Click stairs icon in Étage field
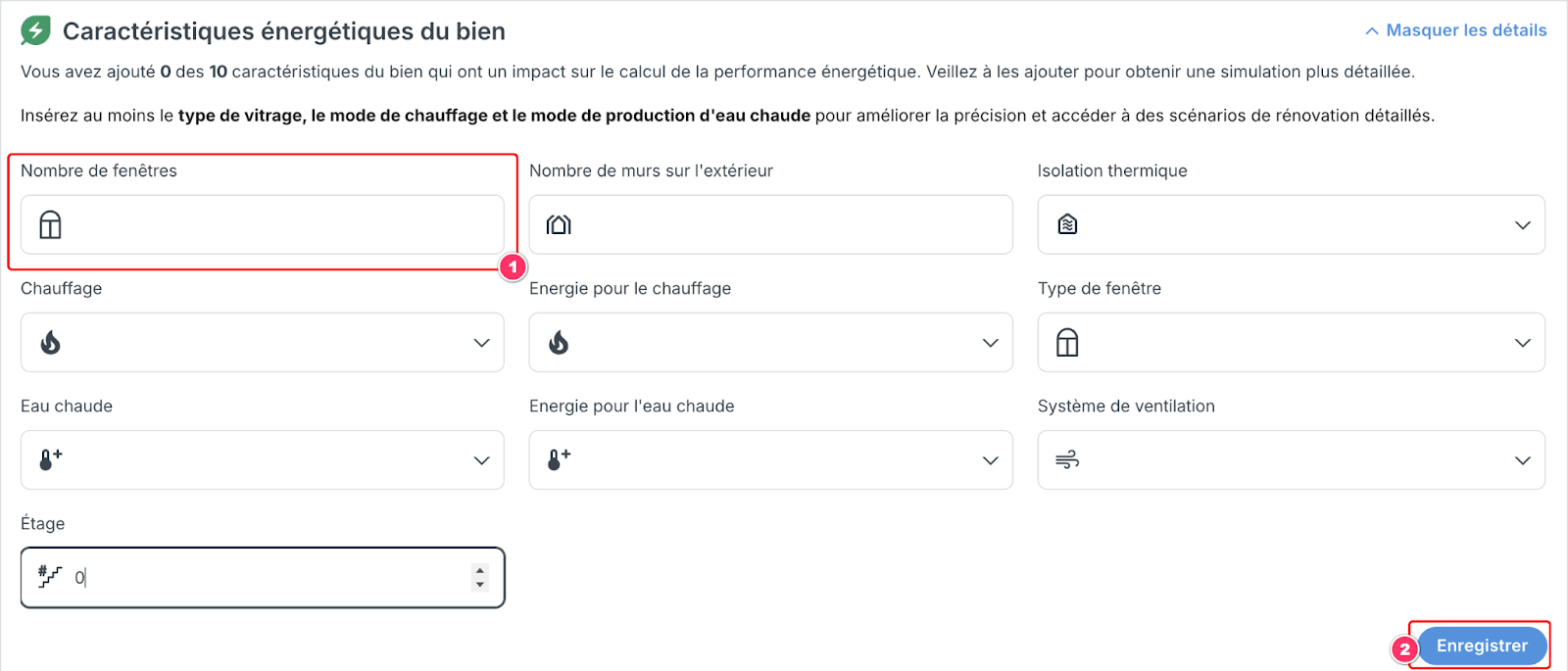Viewport: 1568px width, 671px height. point(49,577)
